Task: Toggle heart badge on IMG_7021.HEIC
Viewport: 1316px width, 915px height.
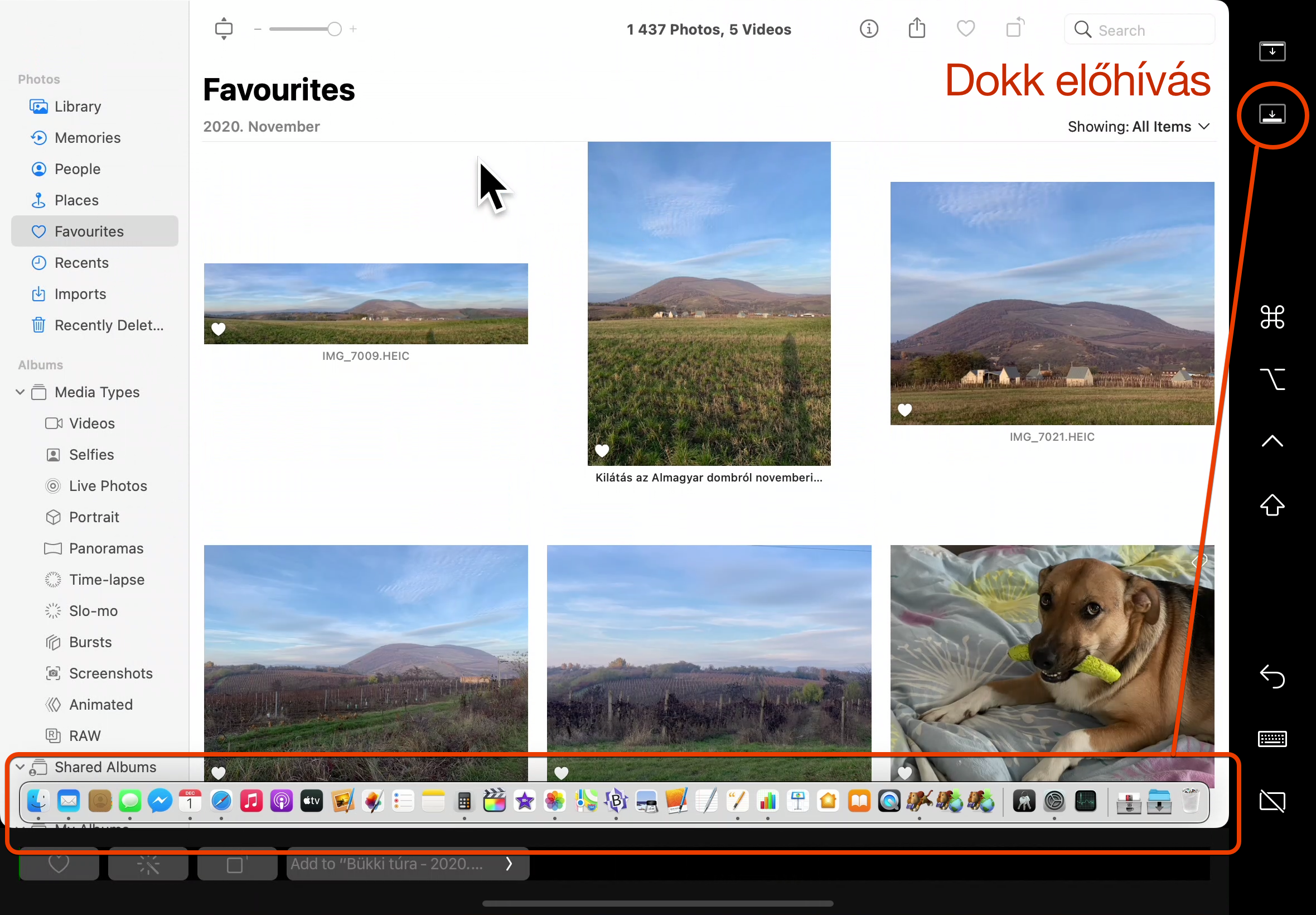Action: (904, 410)
